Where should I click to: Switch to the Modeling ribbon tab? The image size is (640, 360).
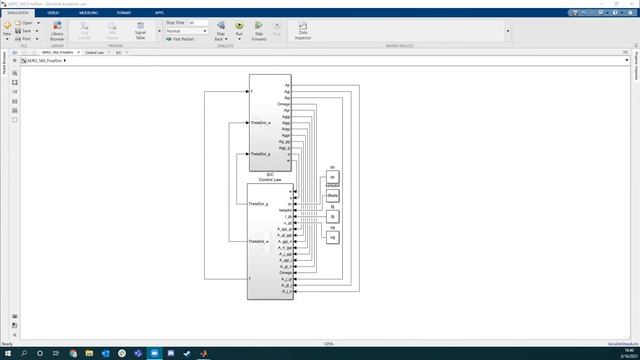click(89, 13)
